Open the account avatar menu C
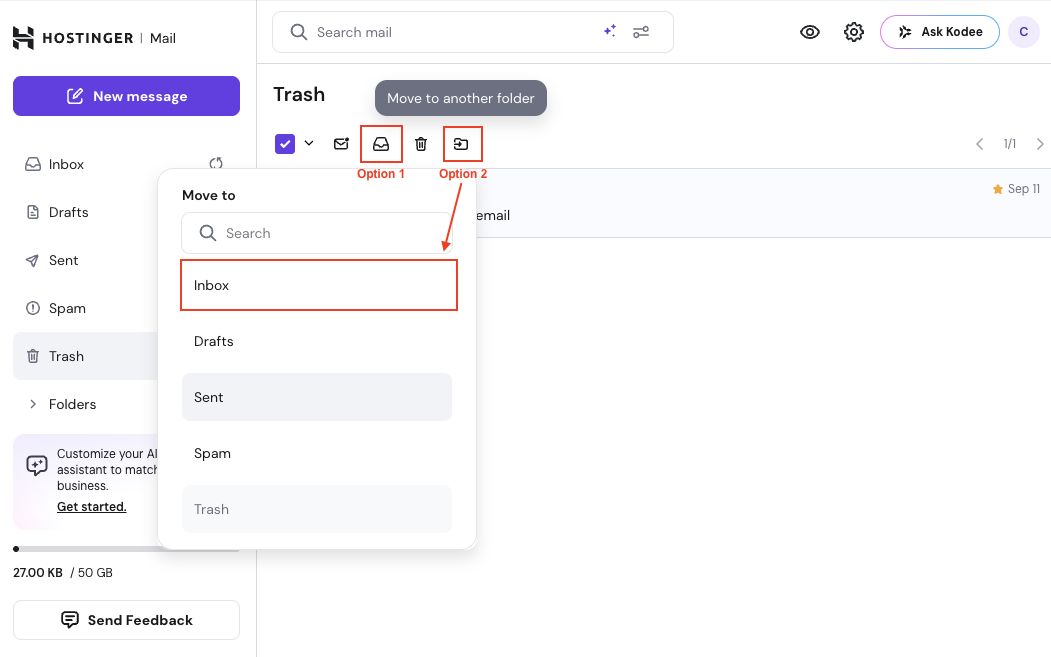Viewport: 1051px width, 657px height. (x=1023, y=32)
